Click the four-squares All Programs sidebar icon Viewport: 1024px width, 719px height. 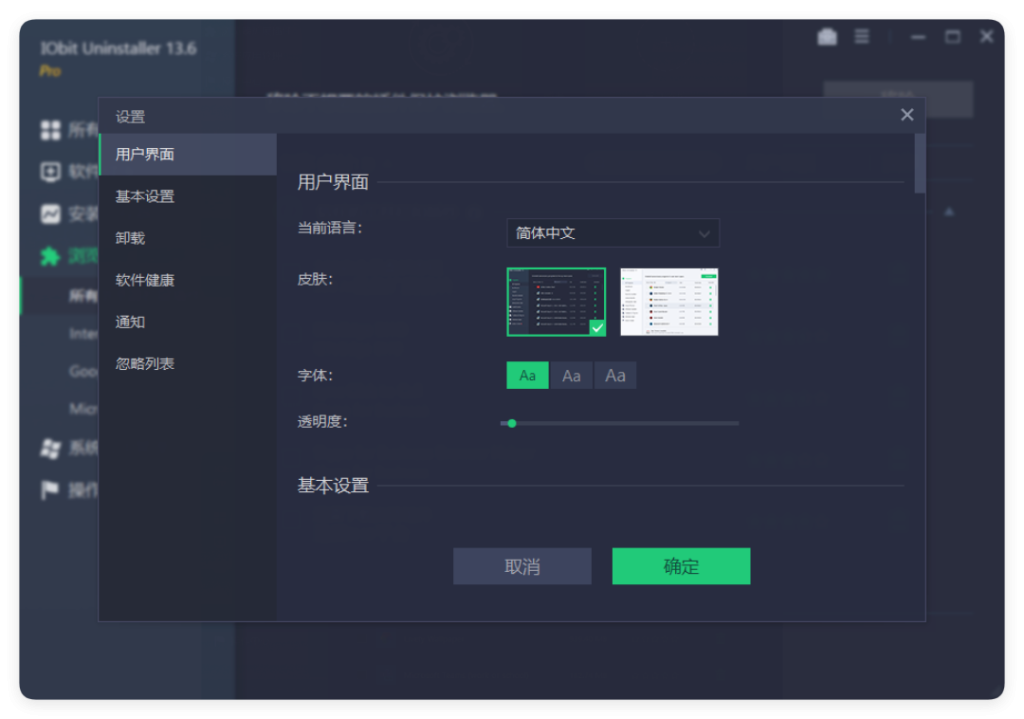50,130
